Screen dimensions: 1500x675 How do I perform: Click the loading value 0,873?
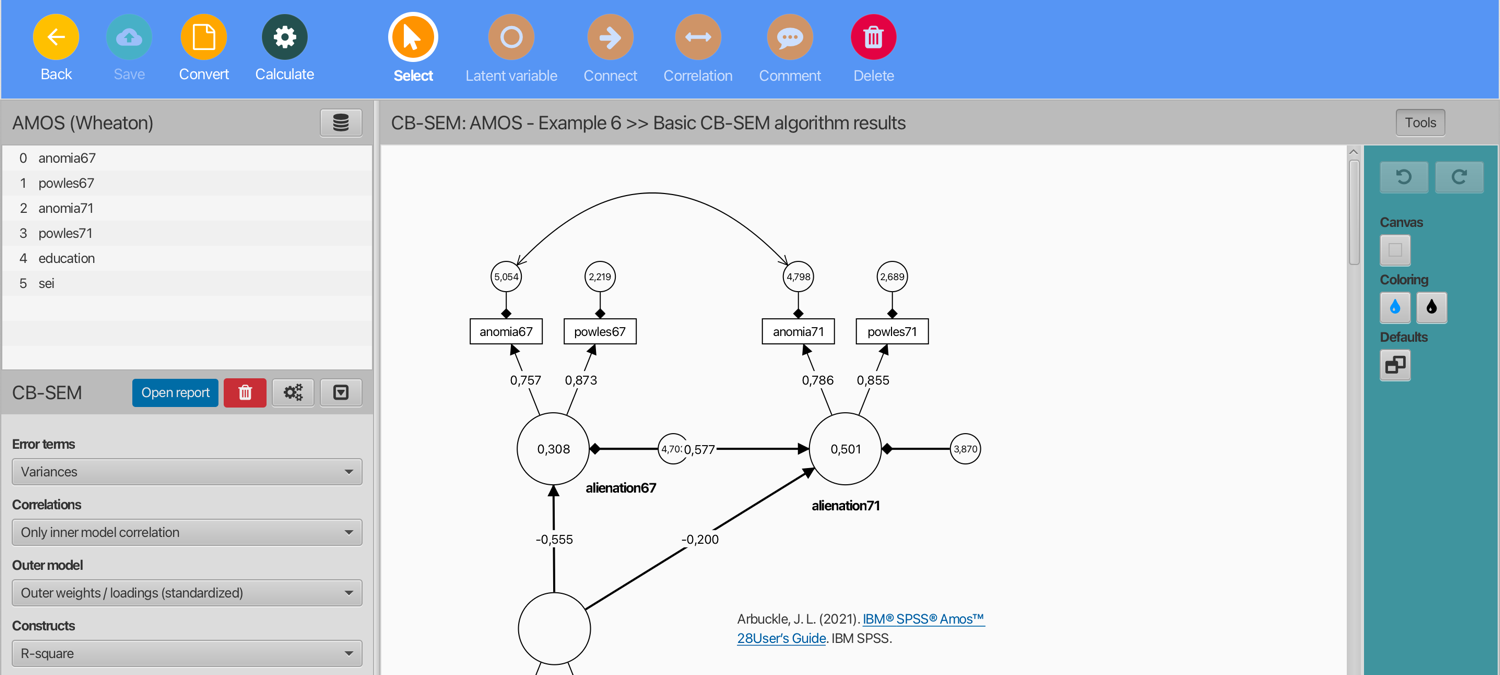coord(581,380)
